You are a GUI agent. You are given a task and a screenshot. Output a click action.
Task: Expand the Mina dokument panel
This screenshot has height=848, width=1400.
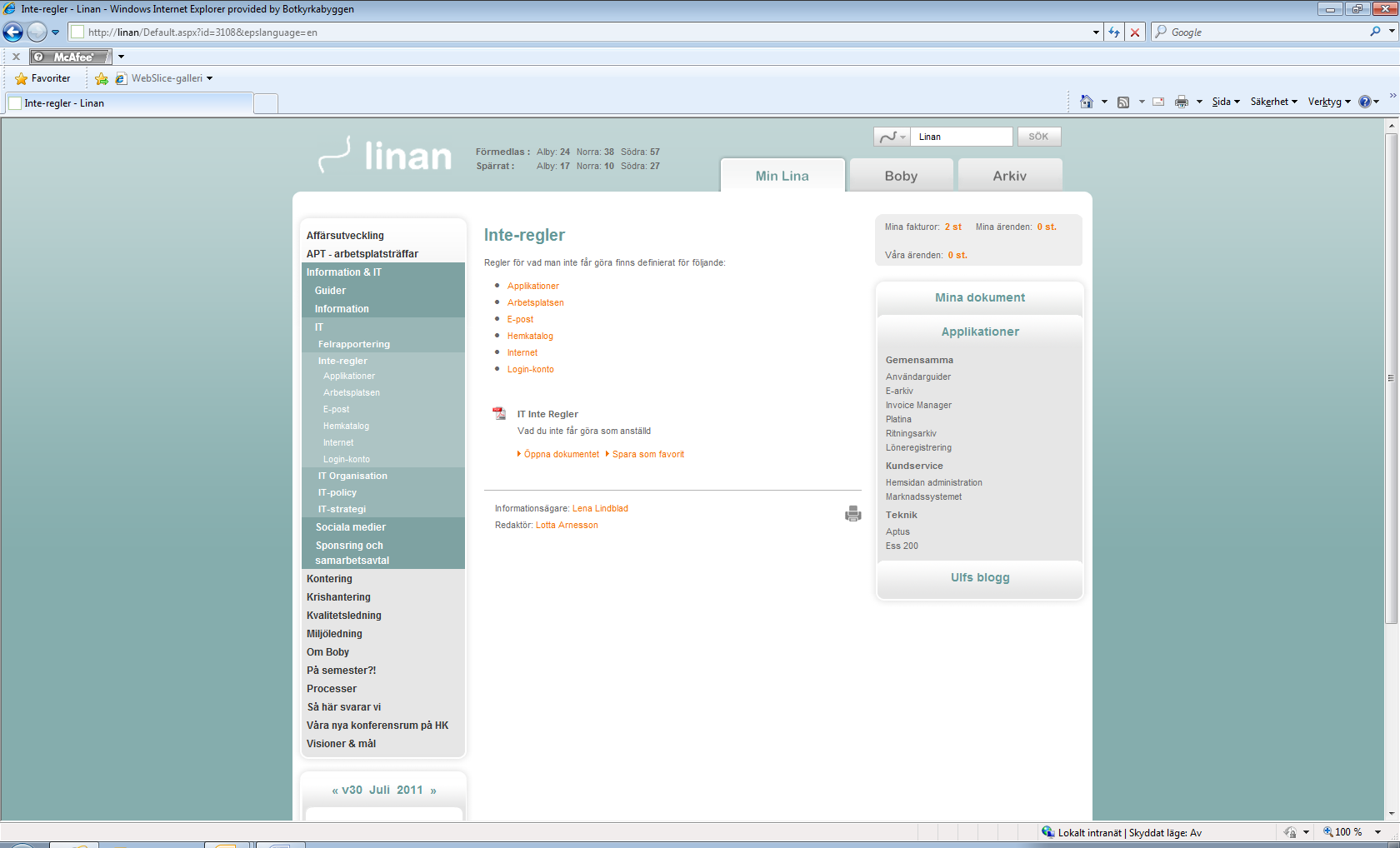click(x=980, y=297)
